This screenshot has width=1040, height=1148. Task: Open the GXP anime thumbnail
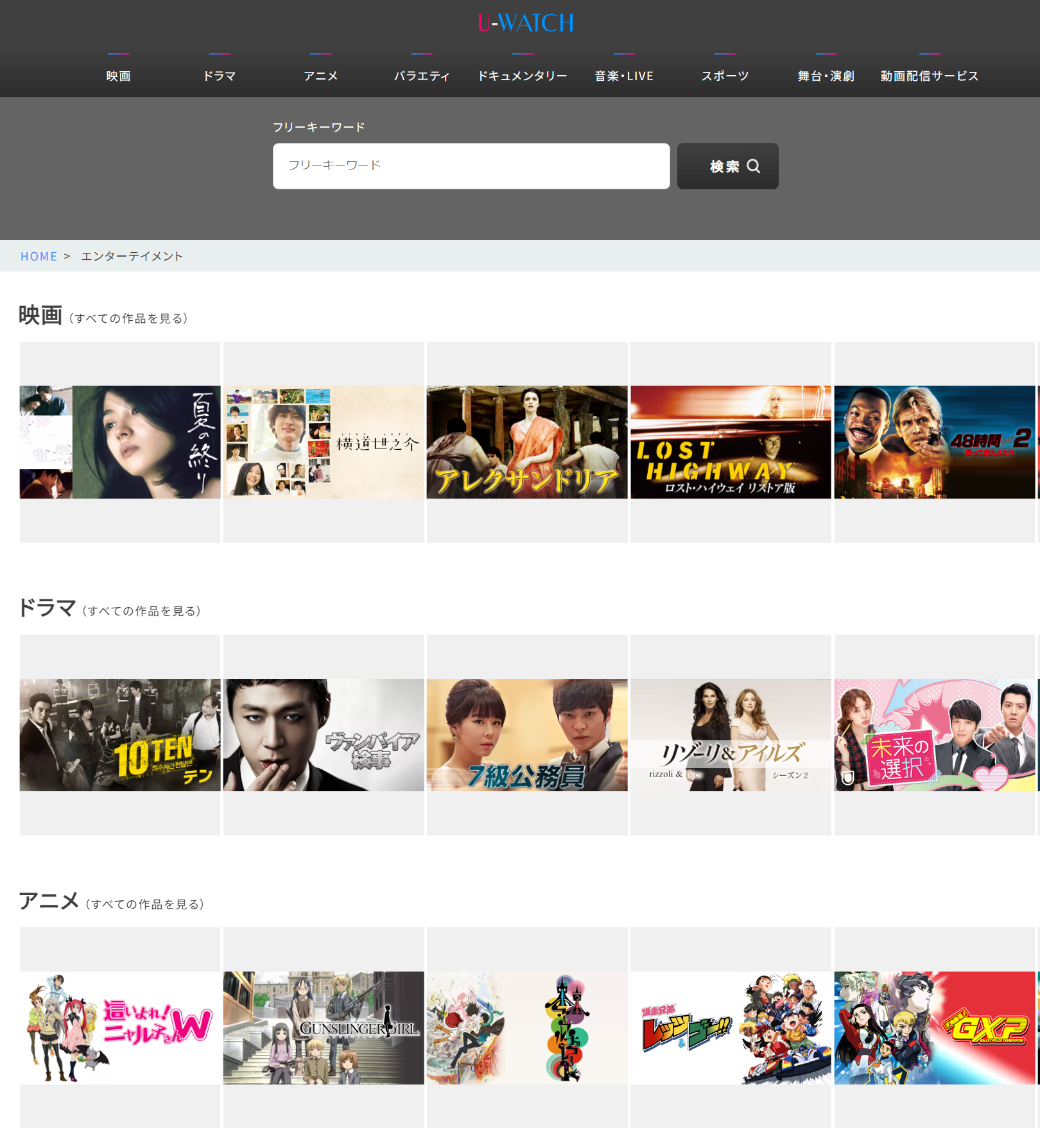(935, 1027)
